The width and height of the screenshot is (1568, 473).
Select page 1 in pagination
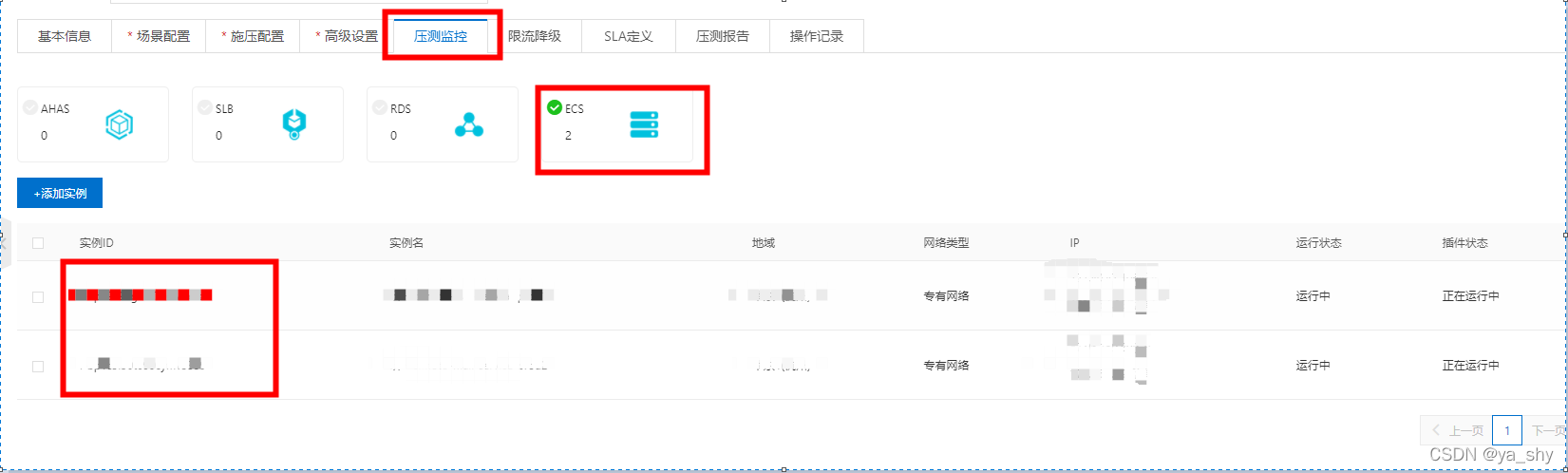coord(1507,430)
